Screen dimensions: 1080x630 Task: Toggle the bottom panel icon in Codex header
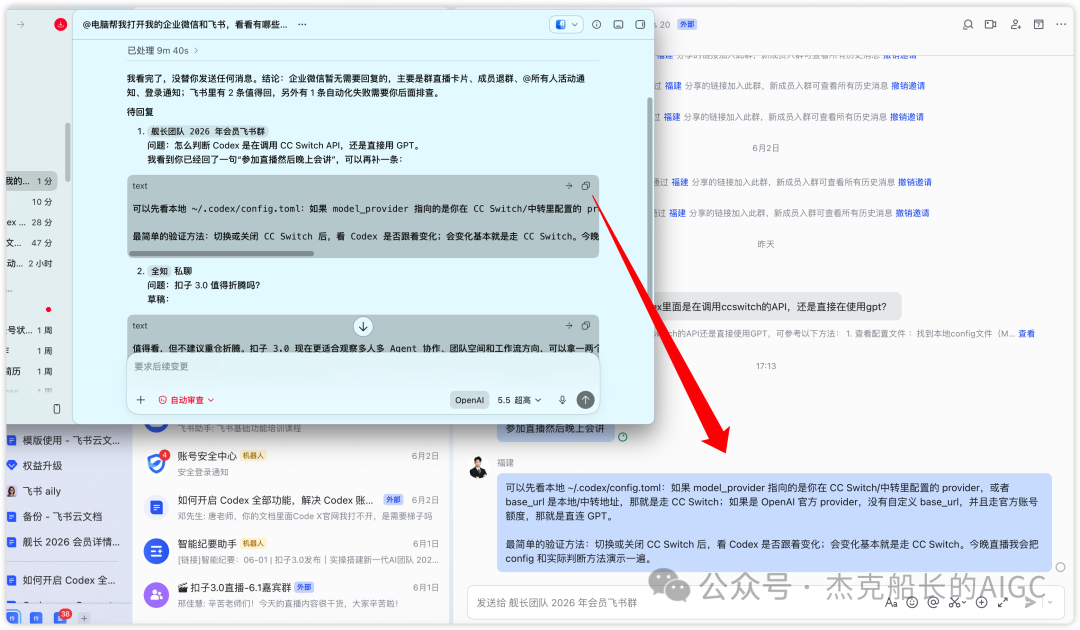pos(619,24)
